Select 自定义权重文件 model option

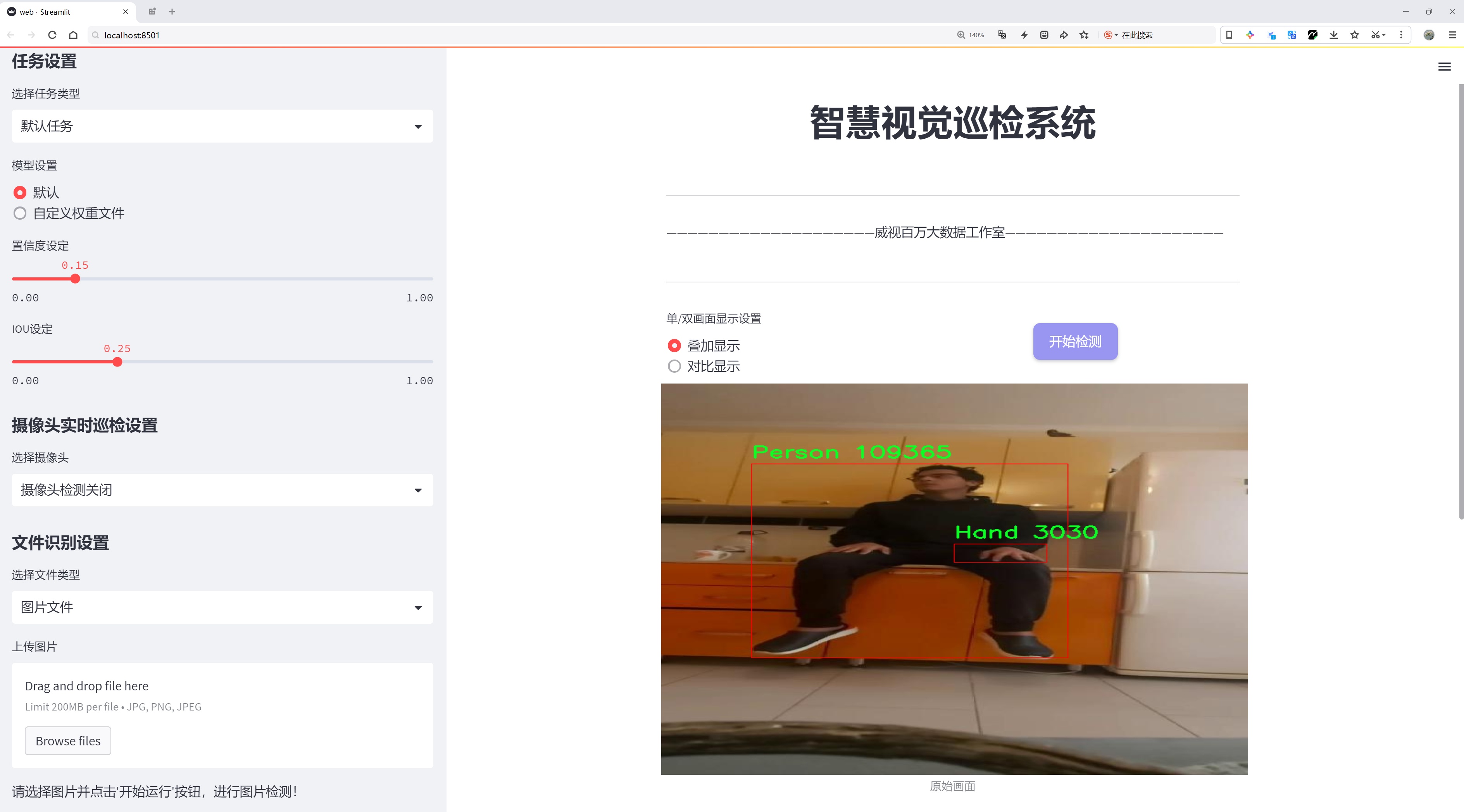click(69, 213)
